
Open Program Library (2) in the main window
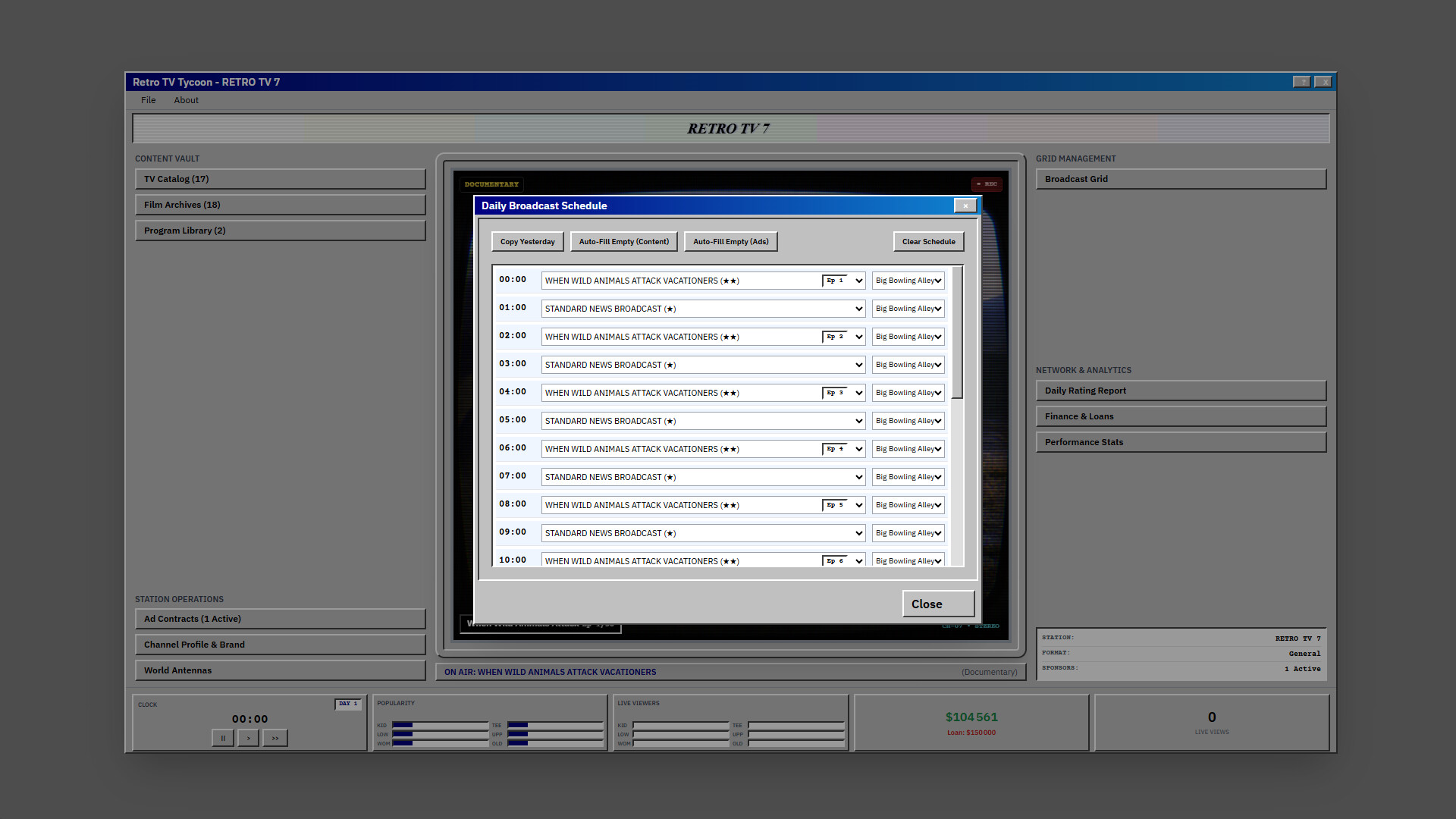[x=281, y=231]
